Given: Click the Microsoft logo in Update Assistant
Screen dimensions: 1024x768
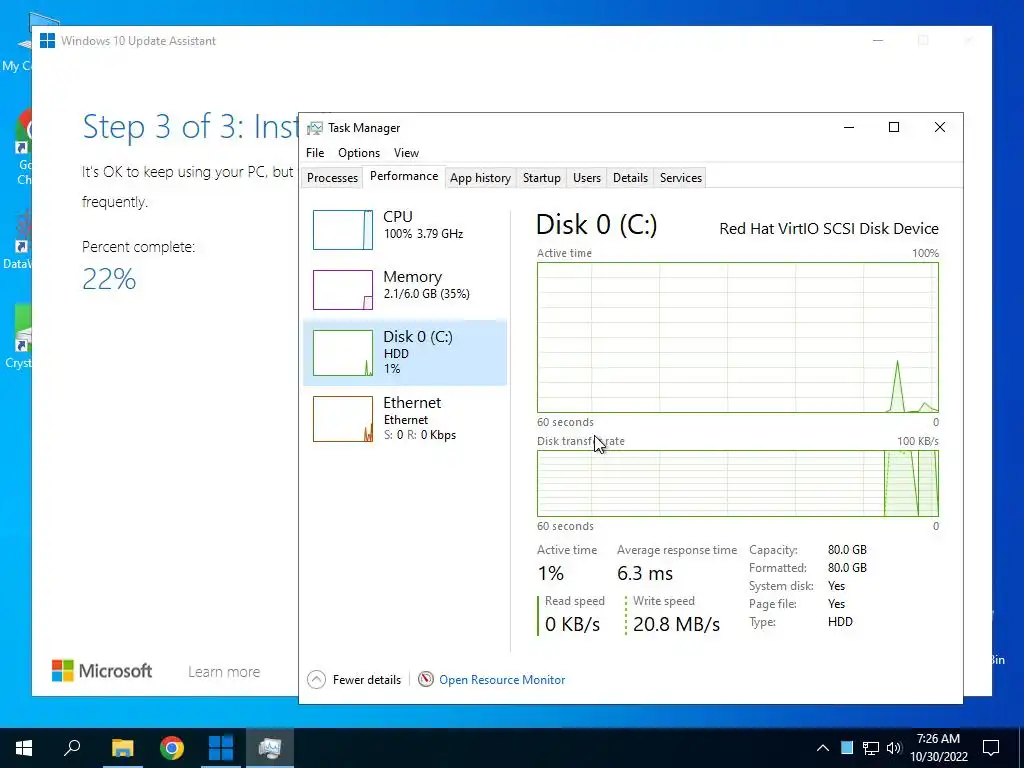Looking at the screenshot, I should (102, 671).
